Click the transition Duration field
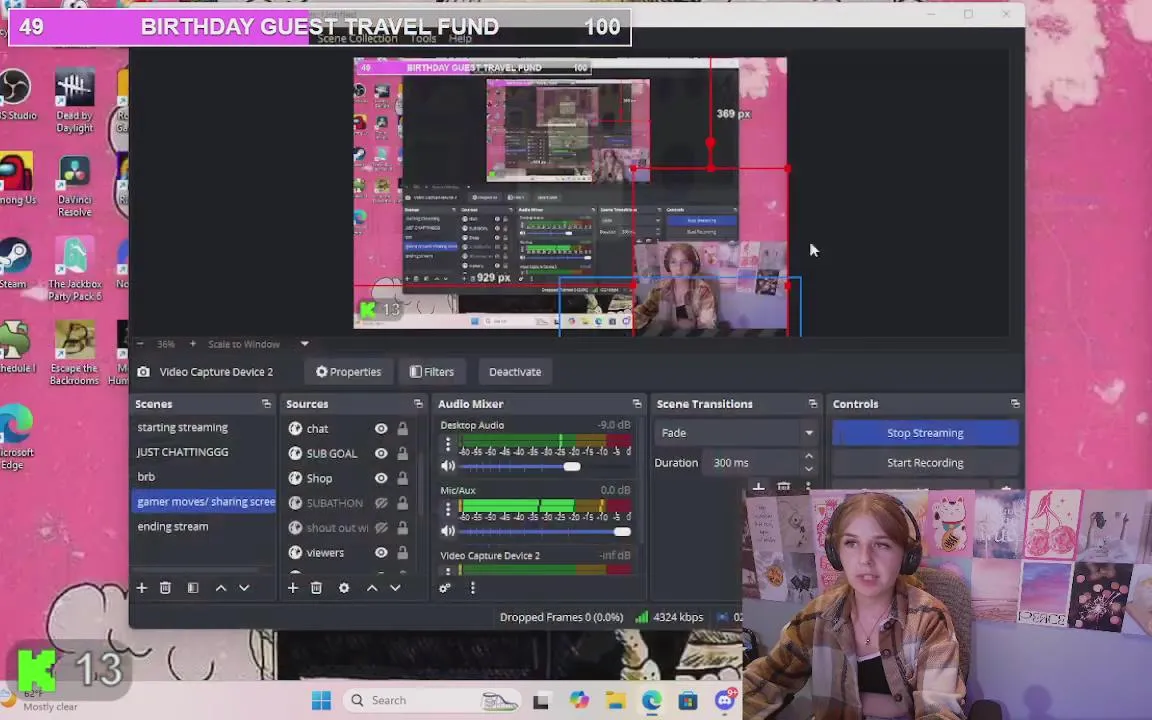 (753, 463)
